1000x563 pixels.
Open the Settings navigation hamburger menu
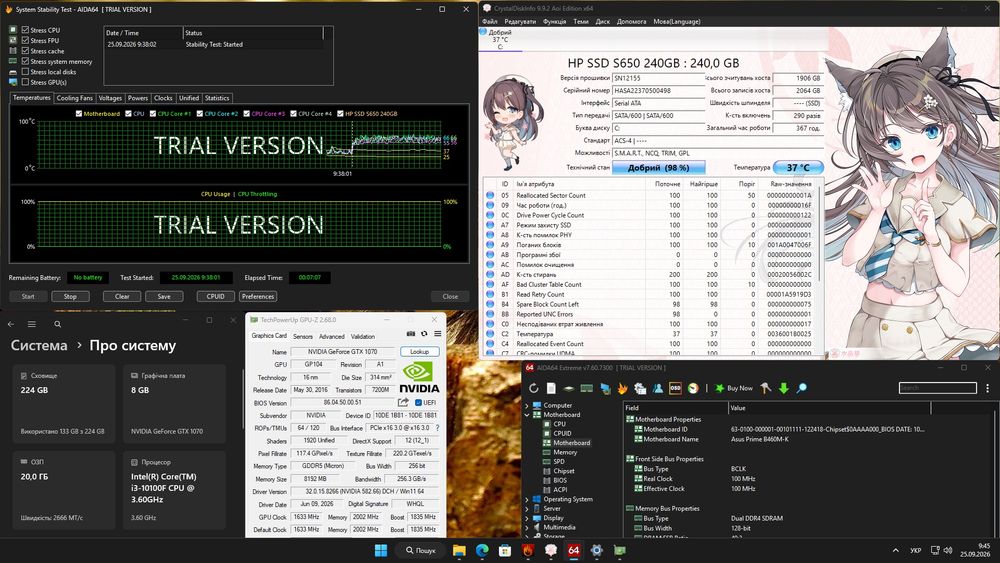click(32, 324)
